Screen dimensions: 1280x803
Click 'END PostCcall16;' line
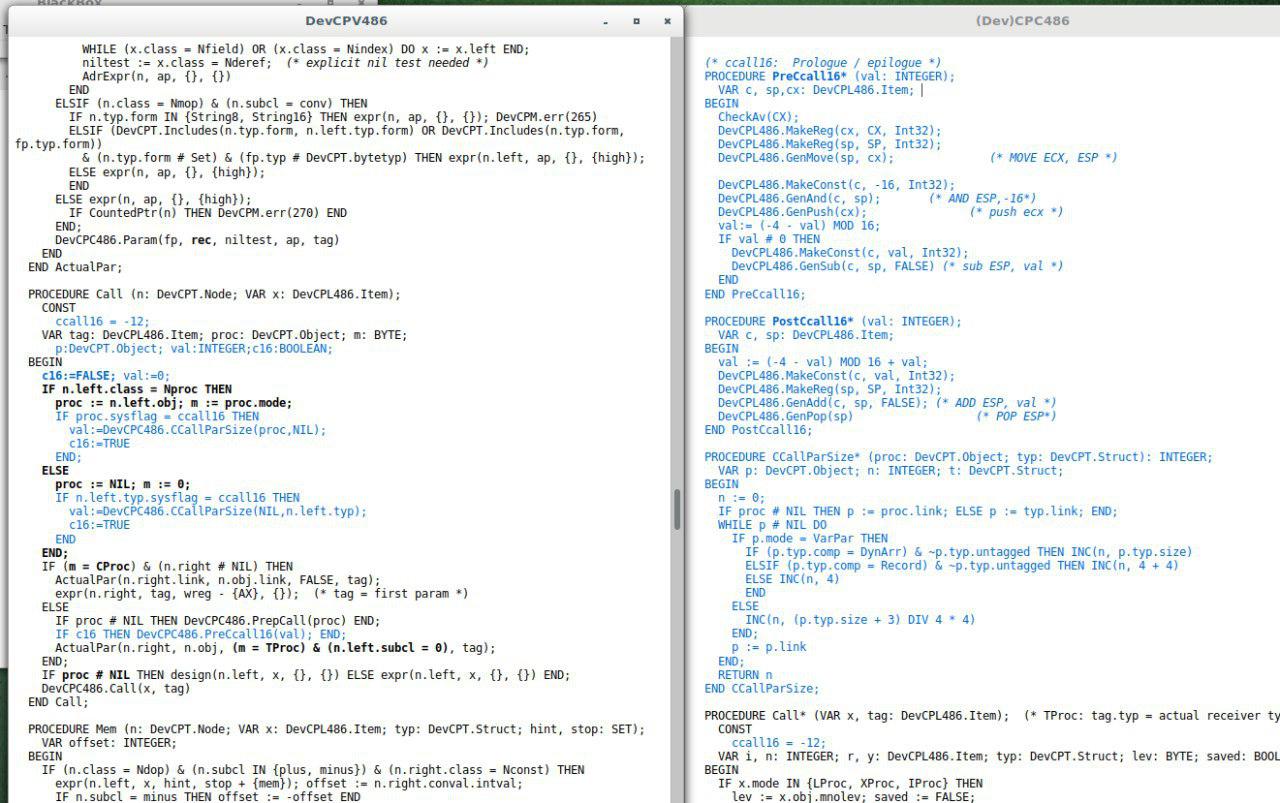758,430
